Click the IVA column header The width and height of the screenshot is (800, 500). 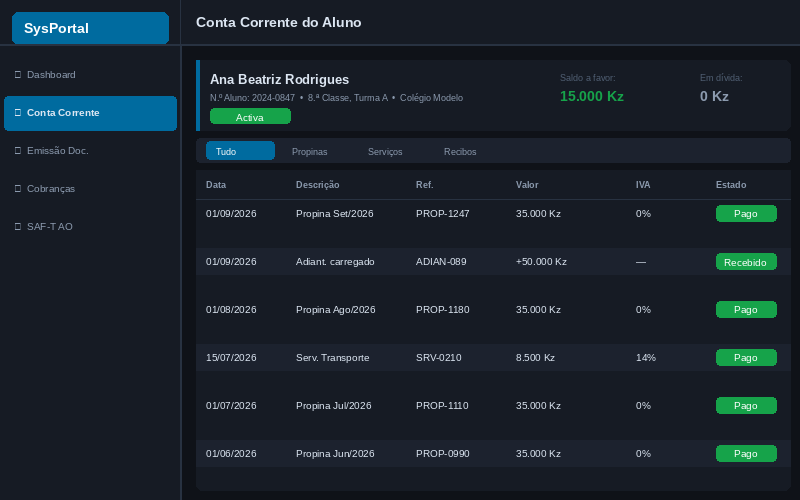(x=643, y=185)
